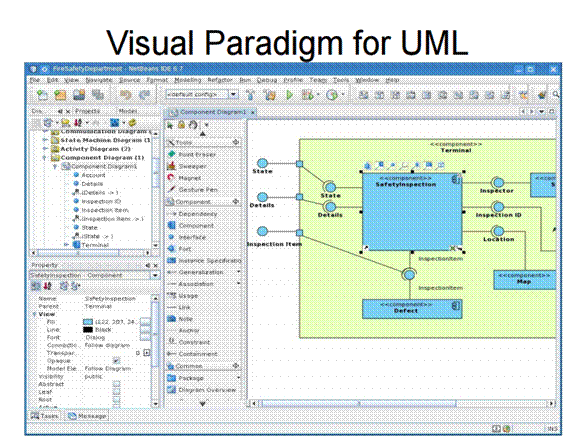Expand the Activity Diagram tree node
This screenshot has height=441, width=577.
(45, 149)
